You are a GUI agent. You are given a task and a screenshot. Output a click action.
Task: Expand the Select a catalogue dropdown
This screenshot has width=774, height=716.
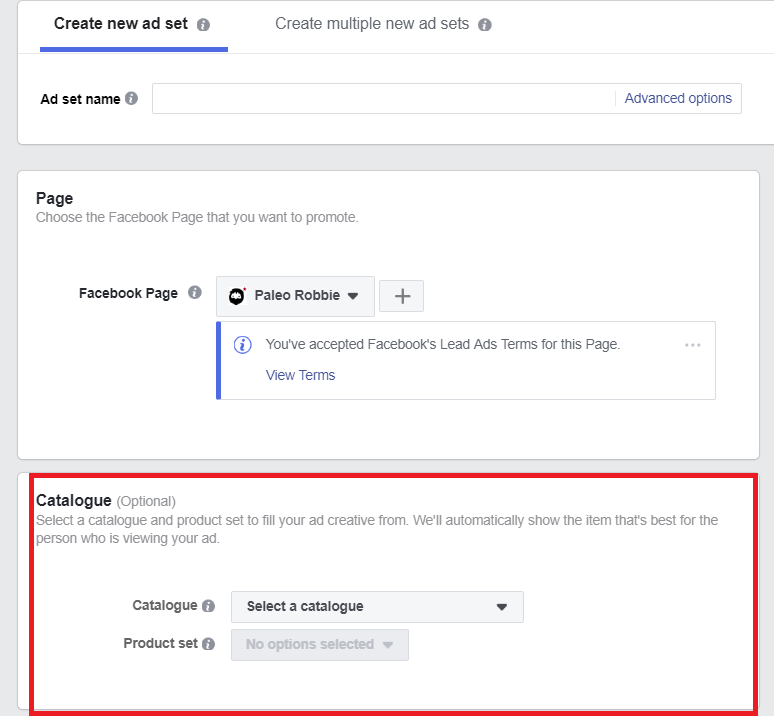pyautogui.click(x=377, y=606)
